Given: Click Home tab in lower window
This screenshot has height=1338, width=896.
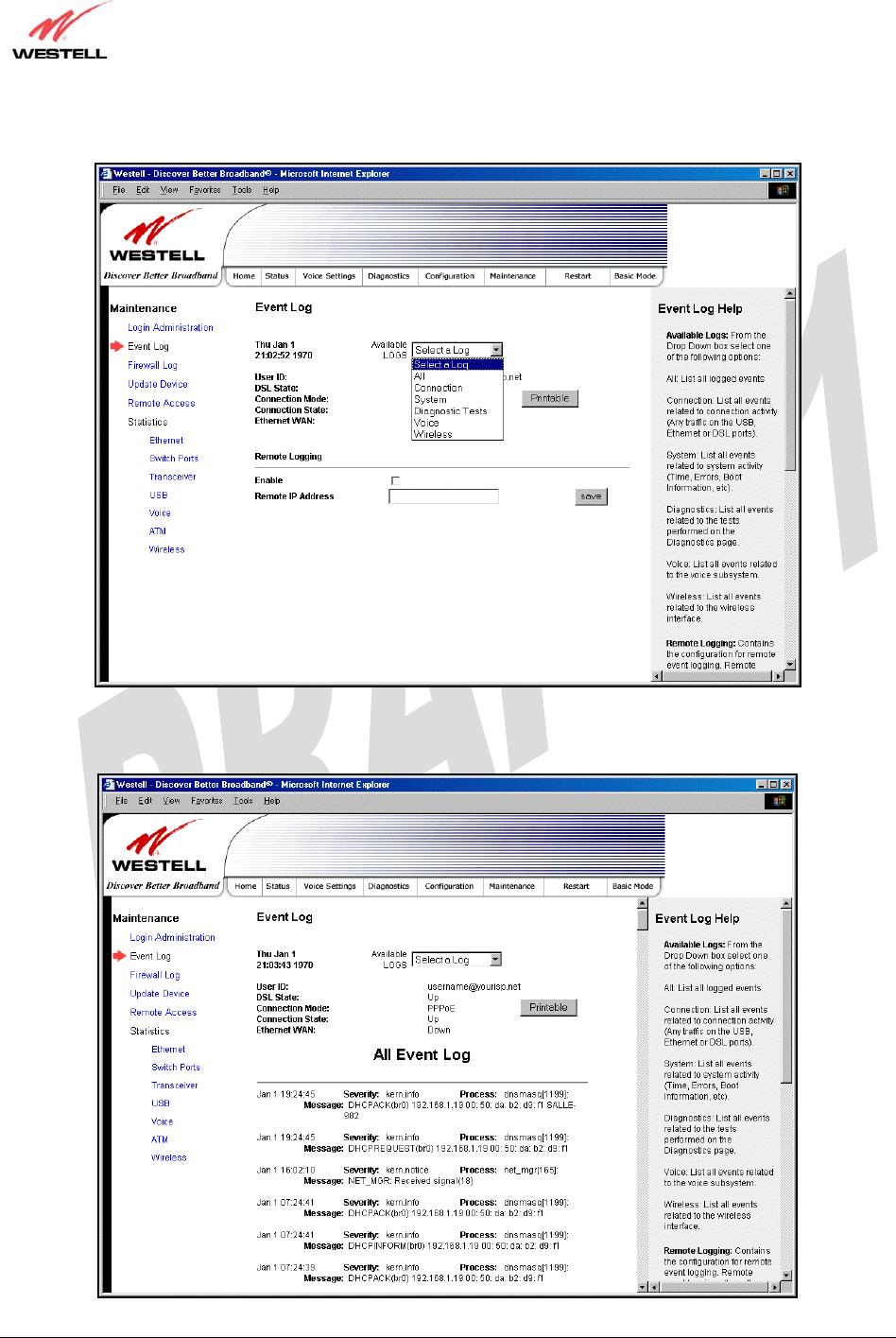Looking at the screenshot, I should point(246,886).
